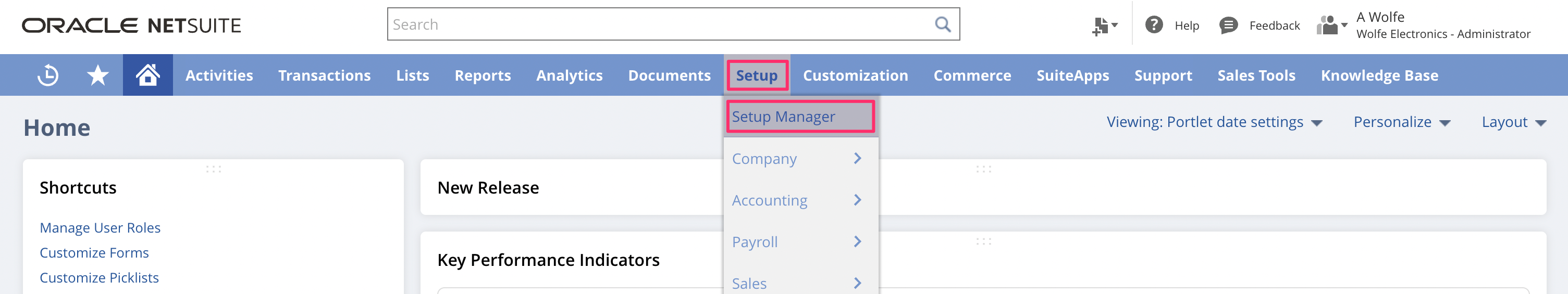Open the Feedback speech bubble icon

pyautogui.click(x=1228, y=25)
